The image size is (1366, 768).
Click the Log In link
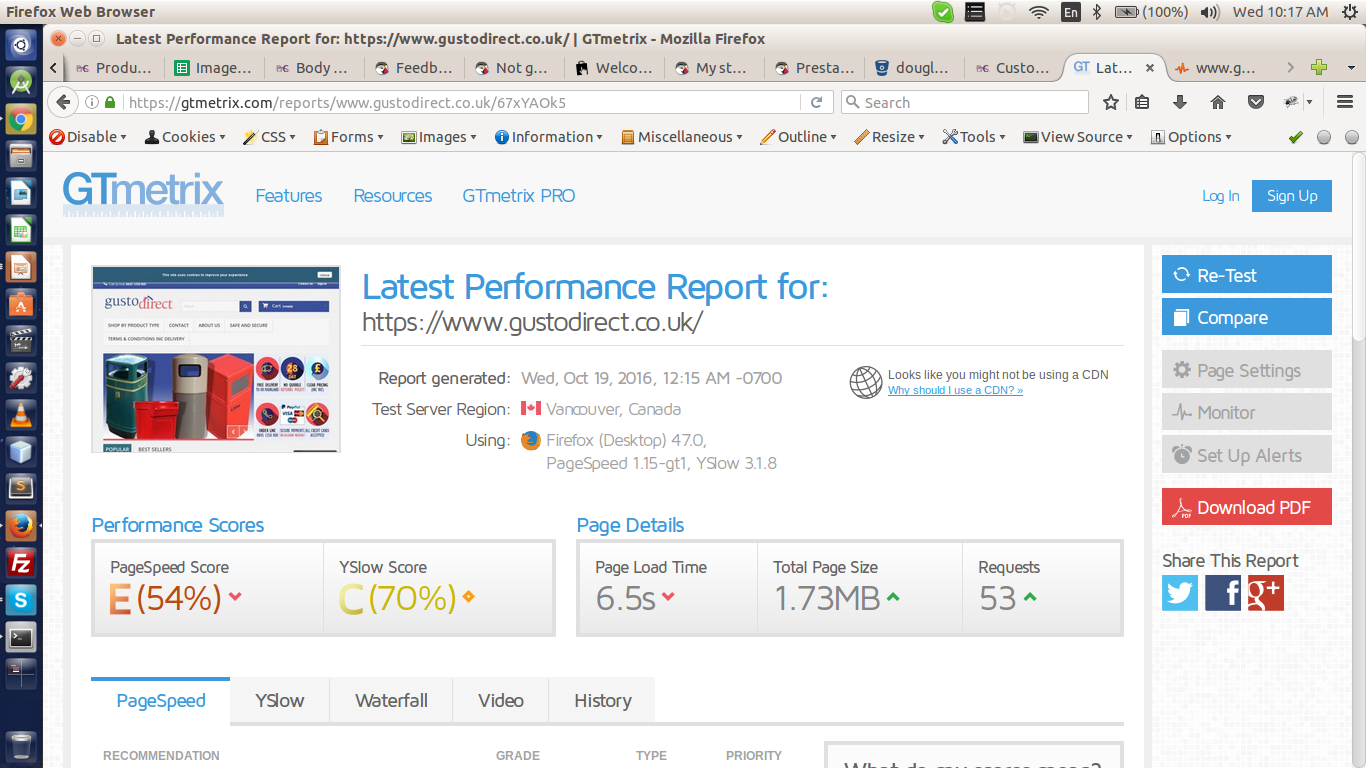(x=1220, y=196)
